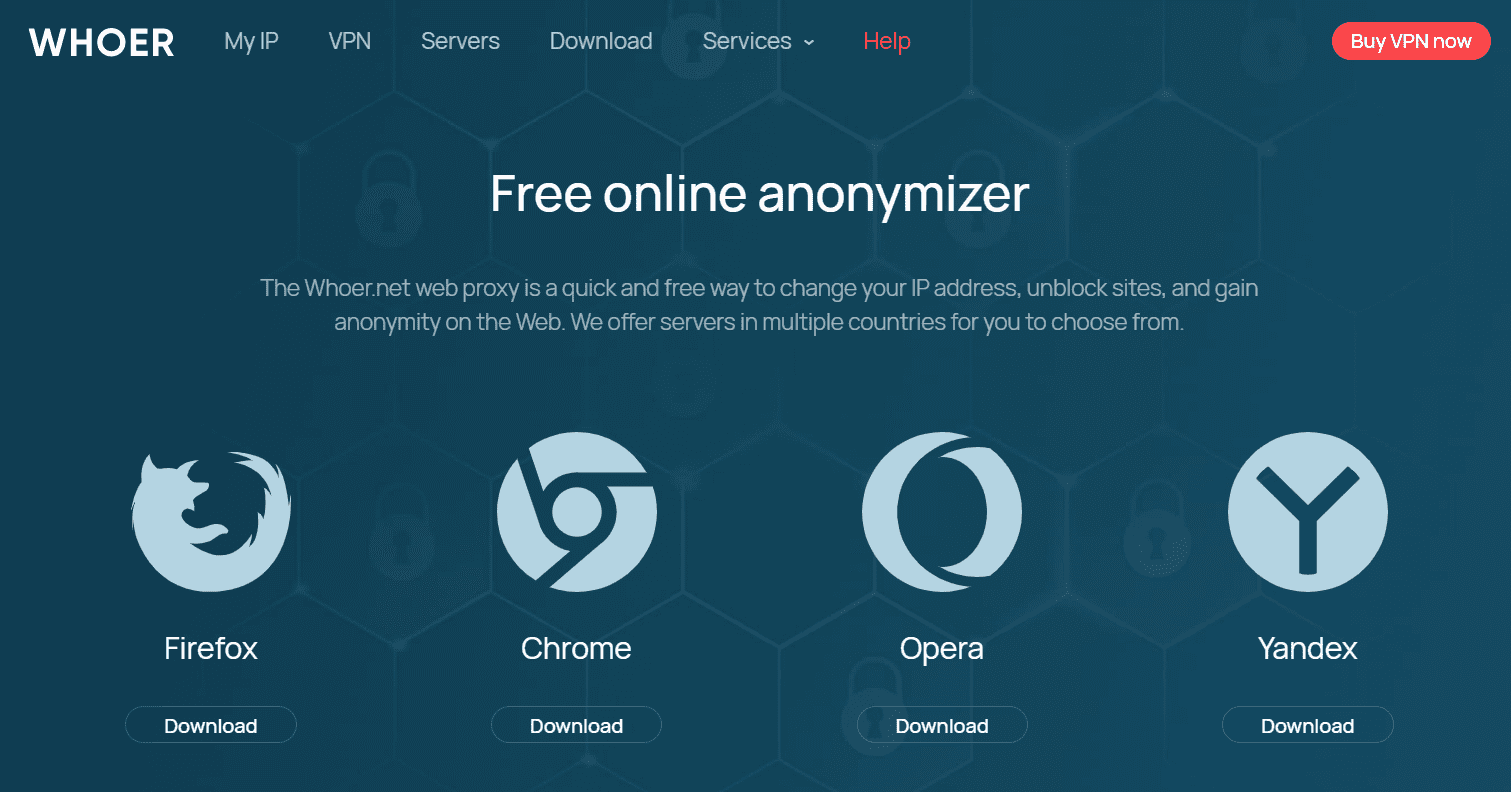Open the red Help link
Viewport: 1511px width, 792px height.
887,41
